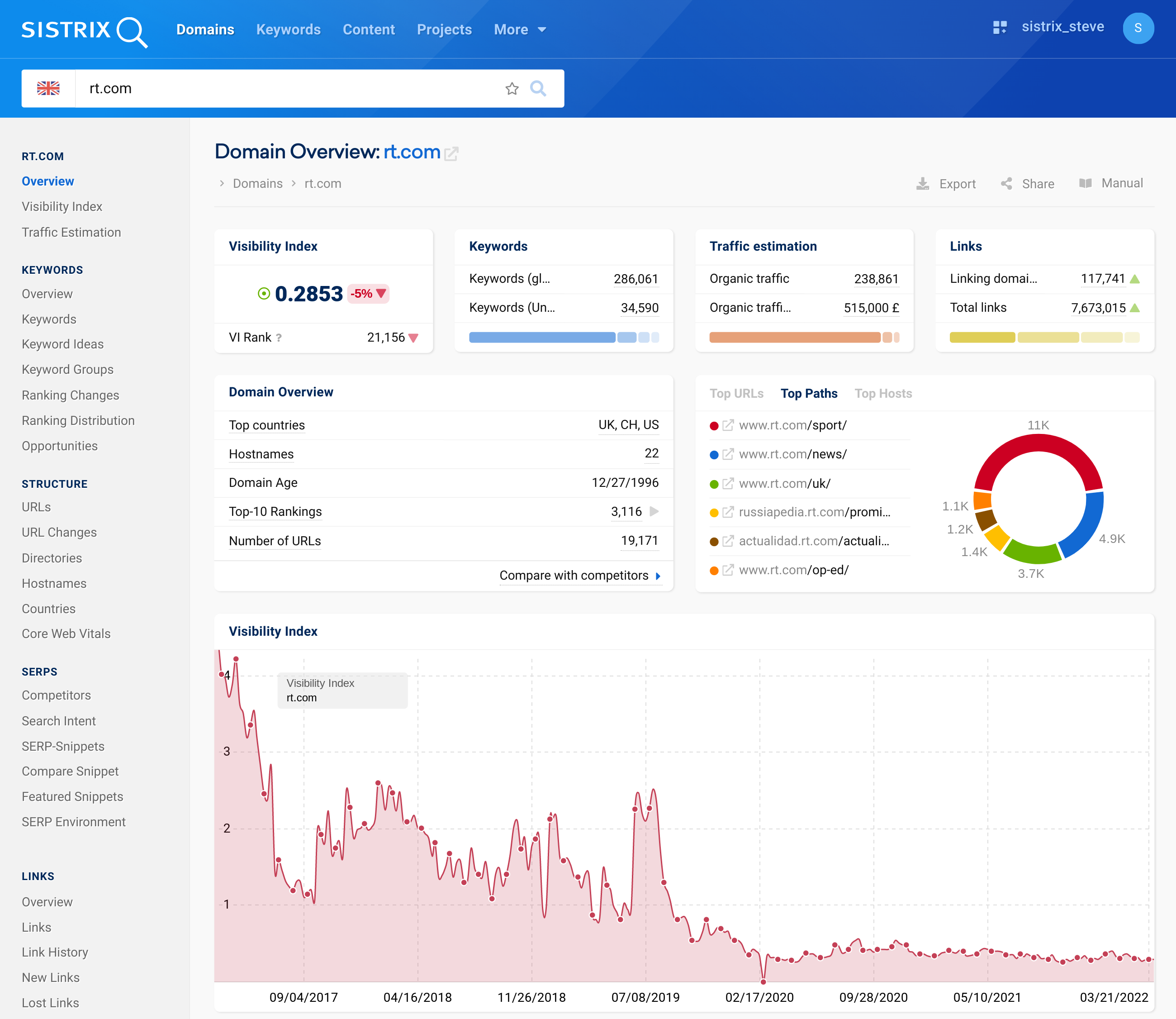Switch to the Top URLs tab

[736, 394]
